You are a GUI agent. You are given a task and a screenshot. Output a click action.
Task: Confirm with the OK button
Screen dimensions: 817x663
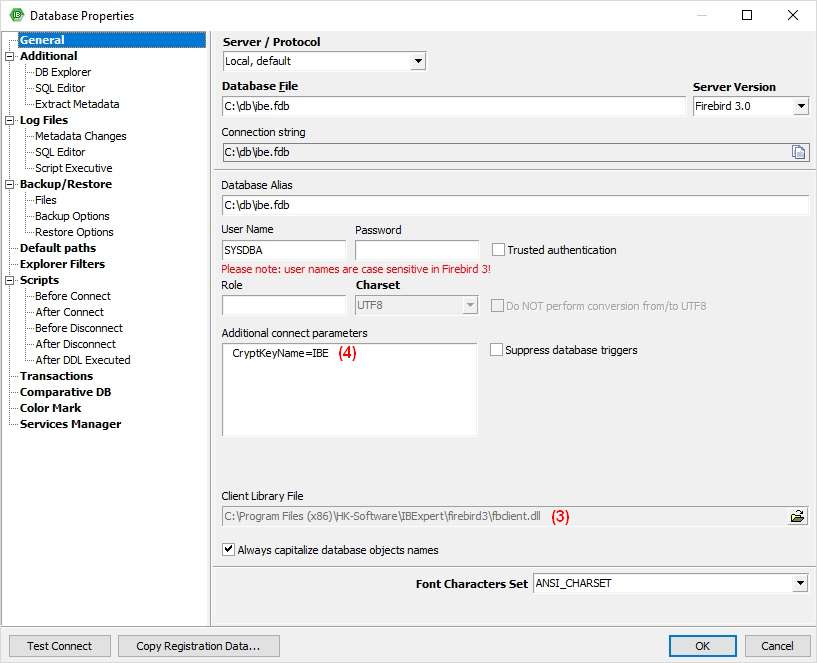(x=702, y=646)
